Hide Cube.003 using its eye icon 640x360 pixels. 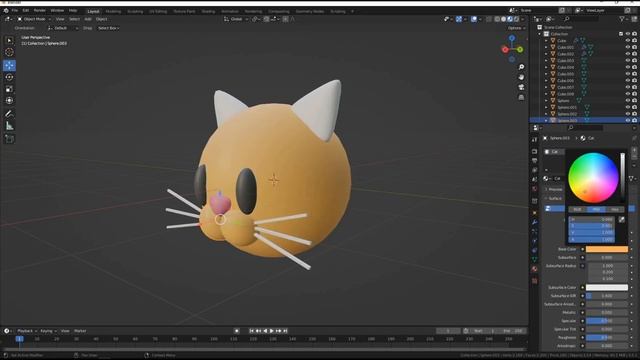[x=628, y=60]
